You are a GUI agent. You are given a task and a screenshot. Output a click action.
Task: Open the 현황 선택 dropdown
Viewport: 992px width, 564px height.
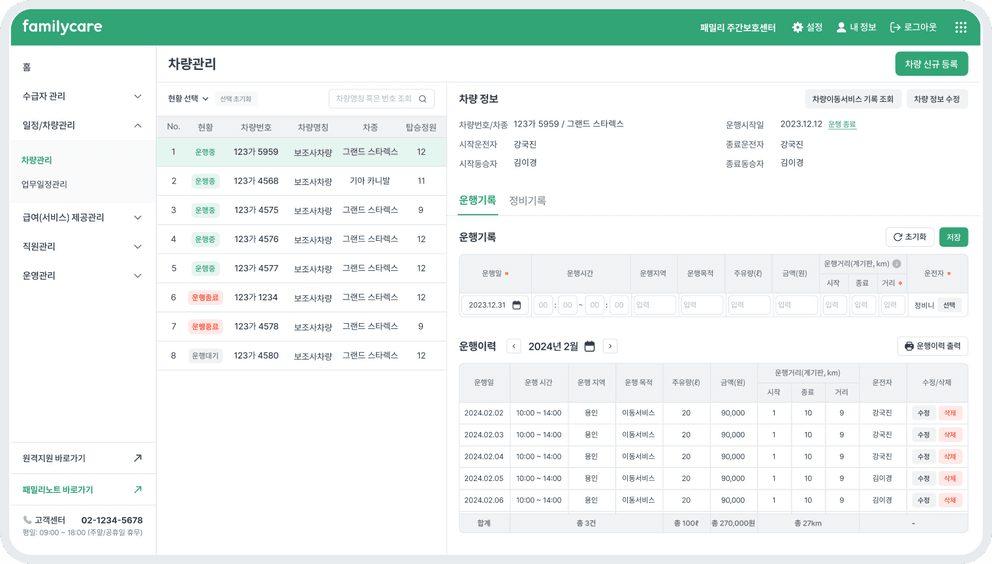[x=188, y=99]
